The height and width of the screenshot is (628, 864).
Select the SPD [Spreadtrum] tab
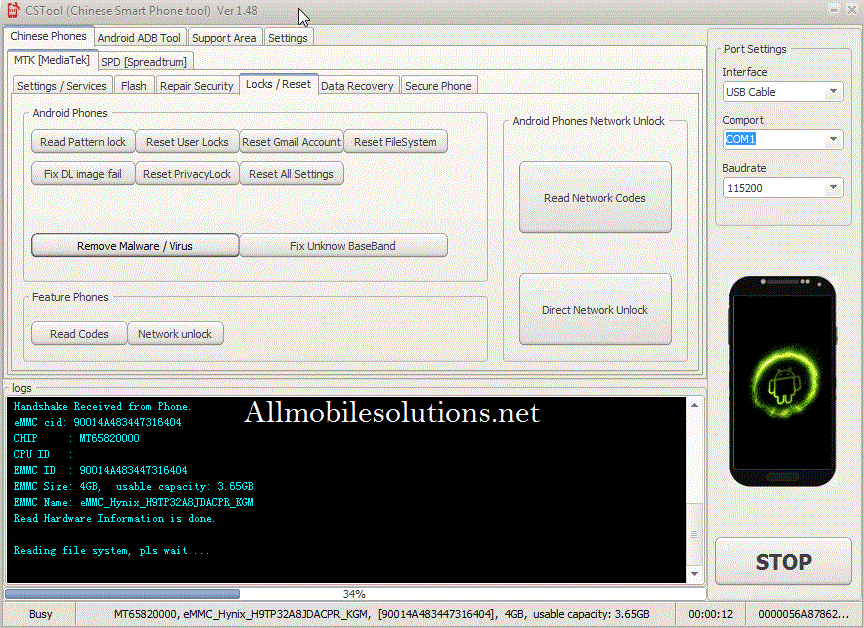coord(144,62)
